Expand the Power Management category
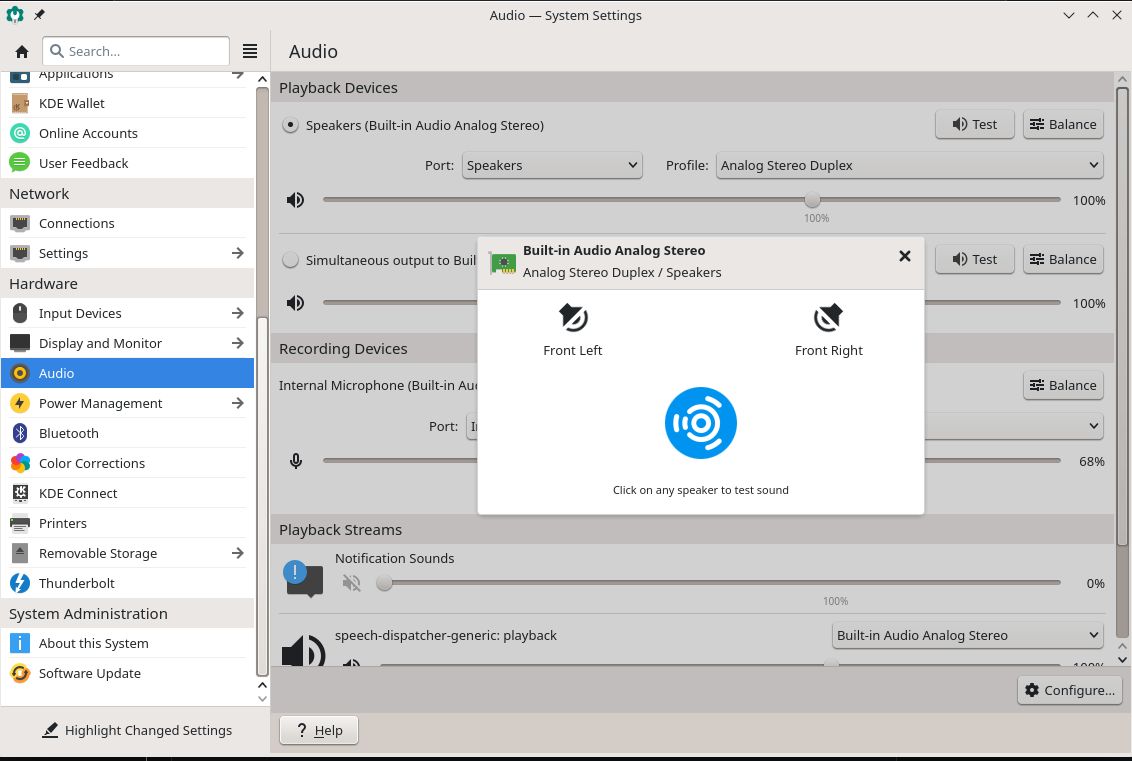Viewport: 1132px width, 761px height. coord(238,403)
